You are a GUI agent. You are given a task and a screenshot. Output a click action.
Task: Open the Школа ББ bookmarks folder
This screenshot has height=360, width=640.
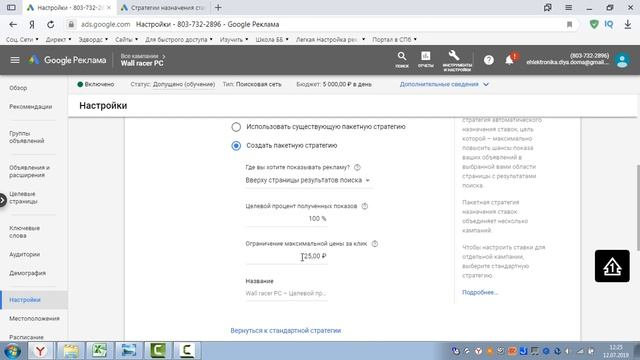[x=272, y=40]
